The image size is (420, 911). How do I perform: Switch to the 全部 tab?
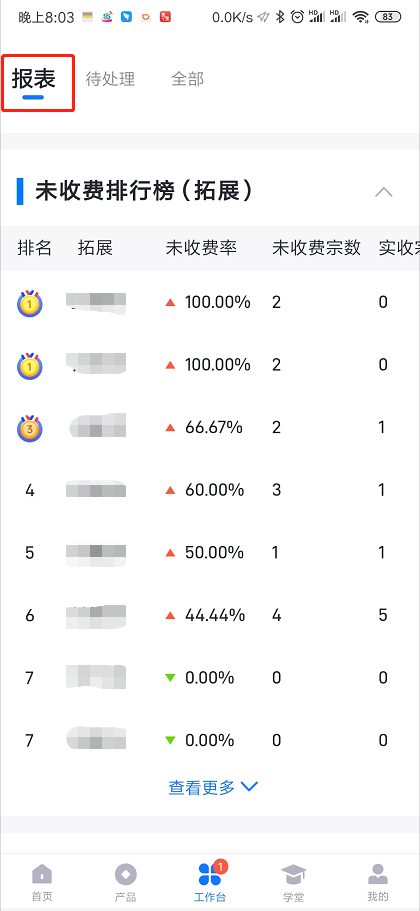pyautogui.click(x=188, y=79)
